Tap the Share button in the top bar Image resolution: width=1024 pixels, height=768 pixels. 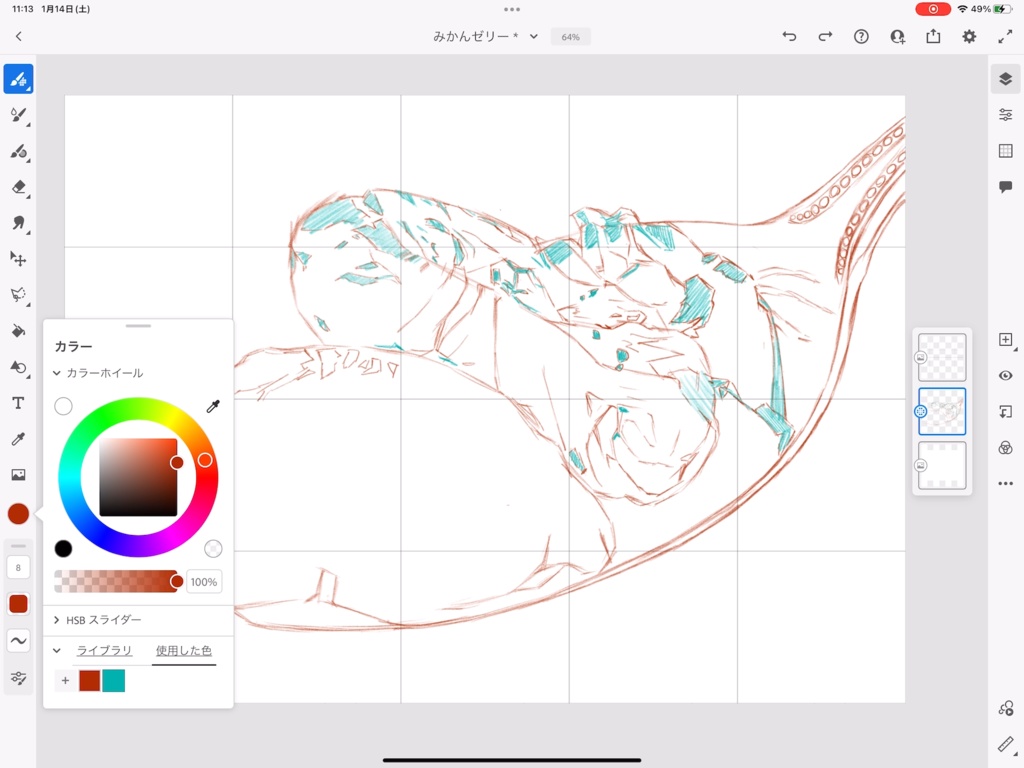click(933, 36)
